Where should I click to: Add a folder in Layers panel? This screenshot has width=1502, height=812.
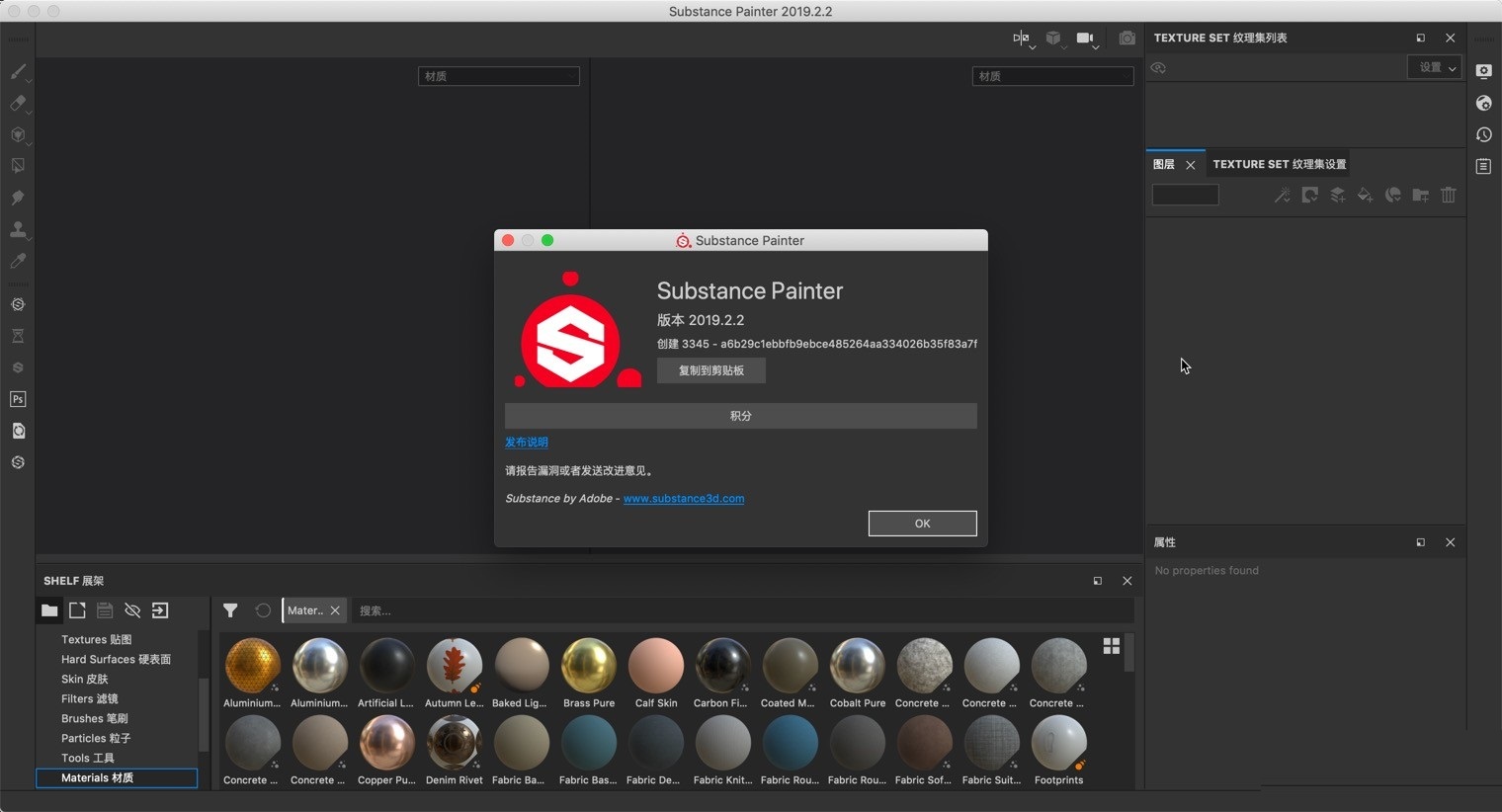(x=1420, y=195)
